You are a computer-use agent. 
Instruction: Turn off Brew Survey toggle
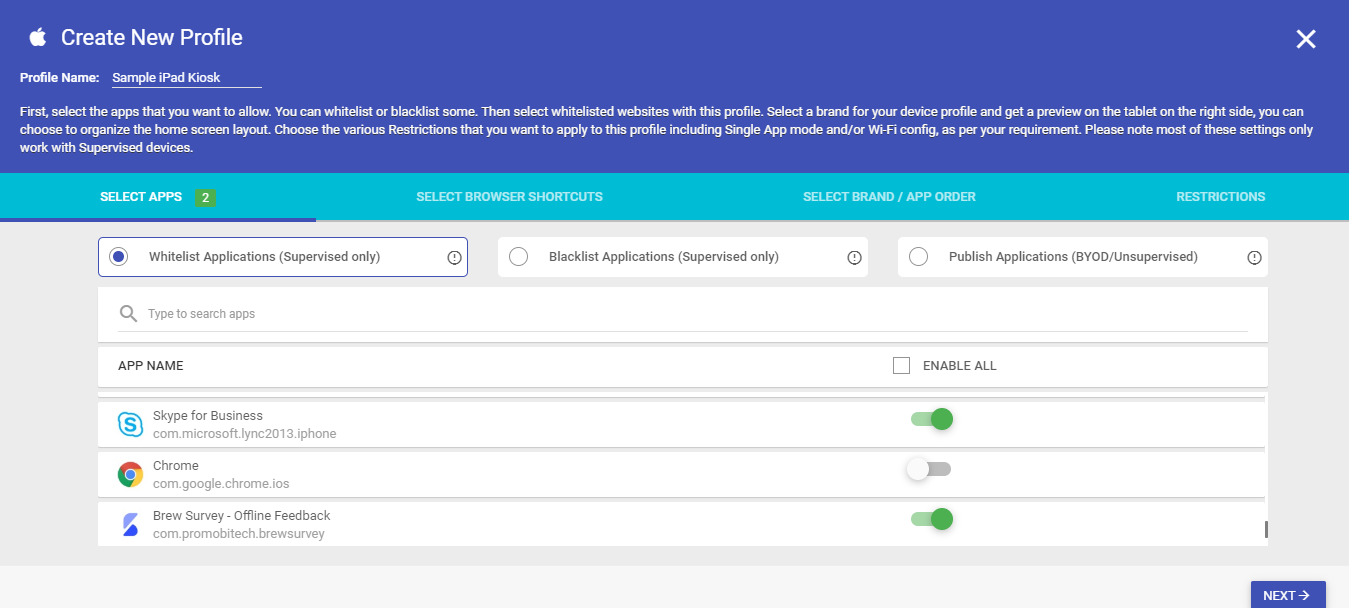click(931, 519)
